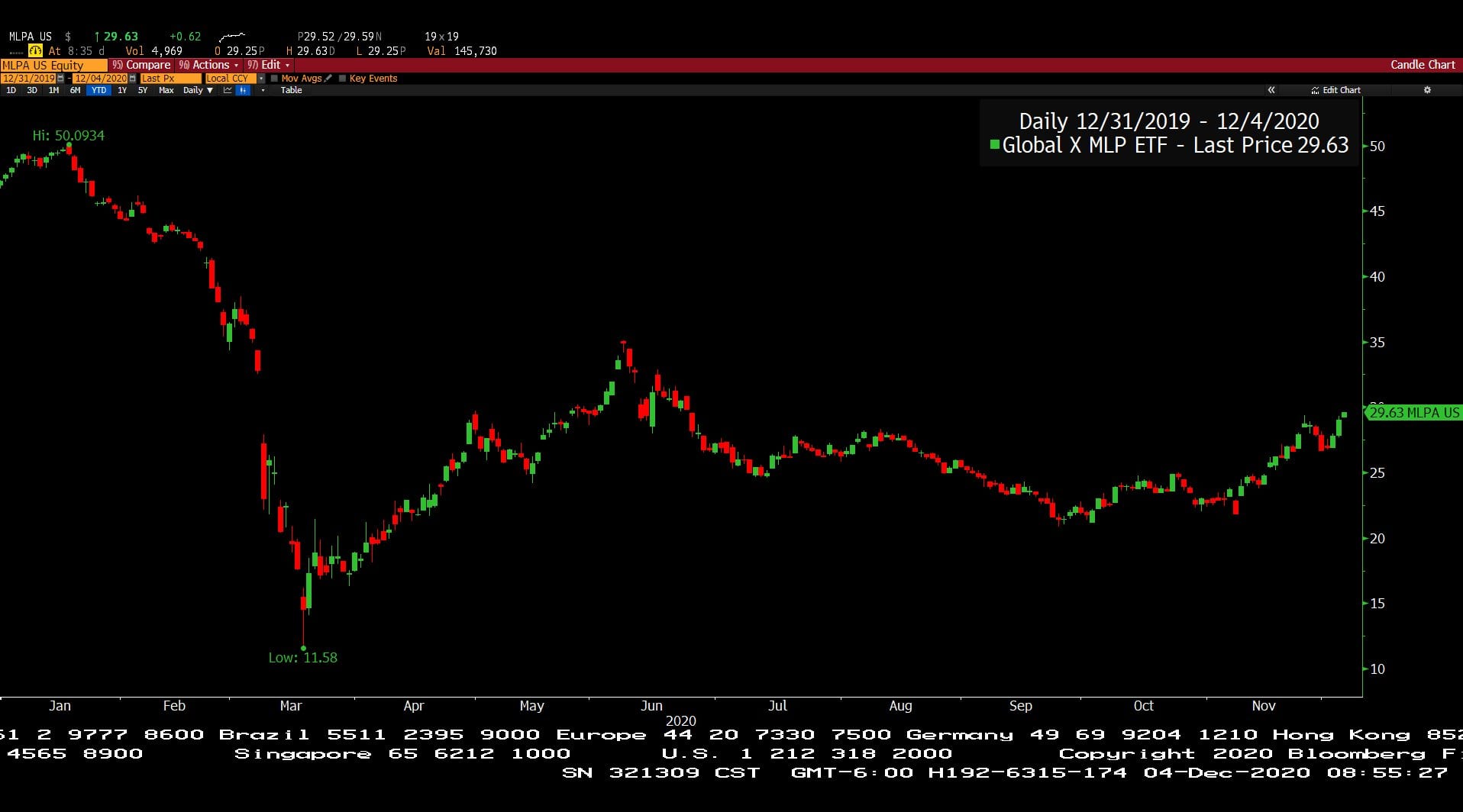Click the L 29.25 low value

pos(381,51)
